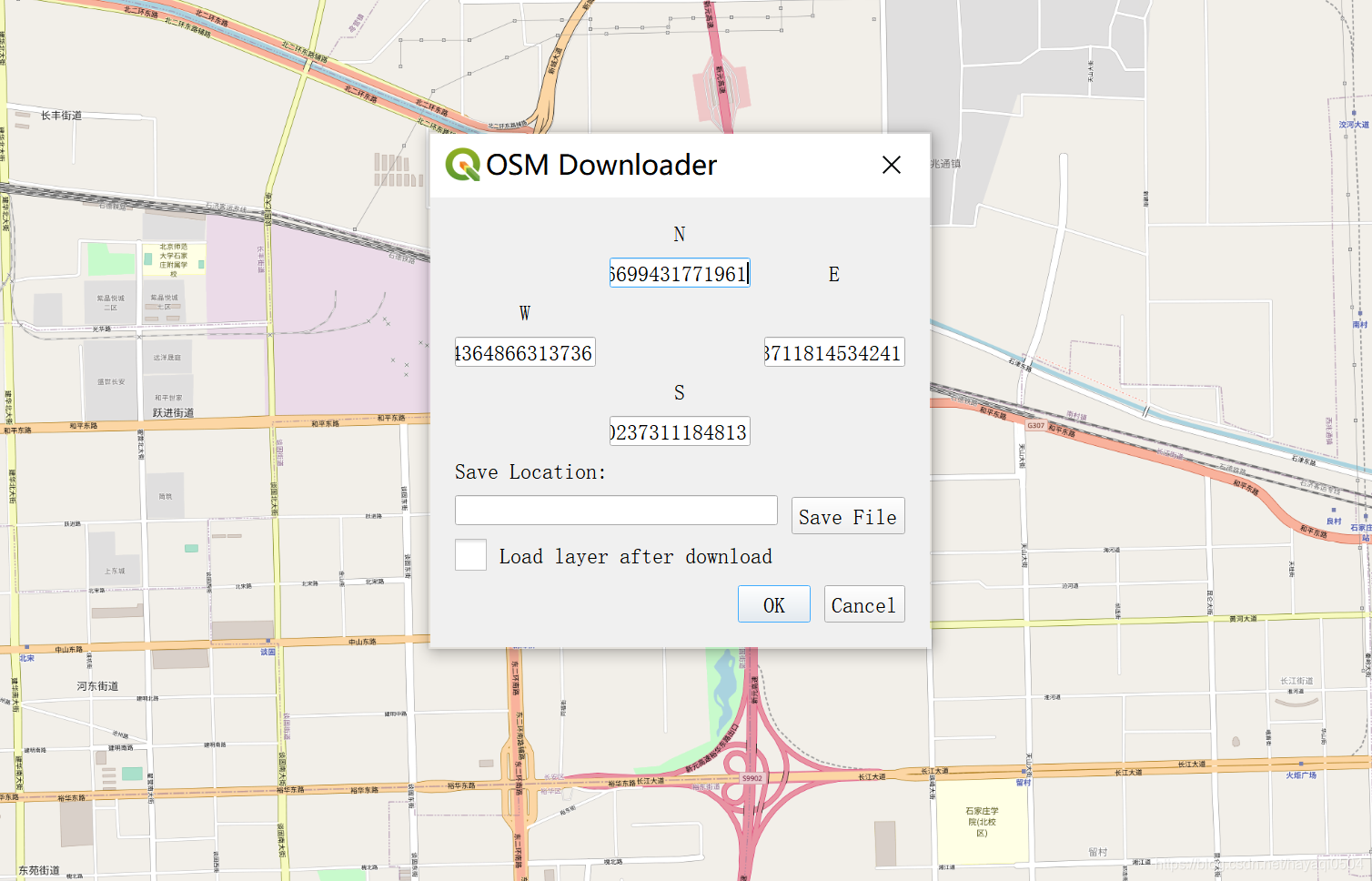Click the Save Location path field
This screenshot has height=881, width=1372.
[x=616, y=510]
